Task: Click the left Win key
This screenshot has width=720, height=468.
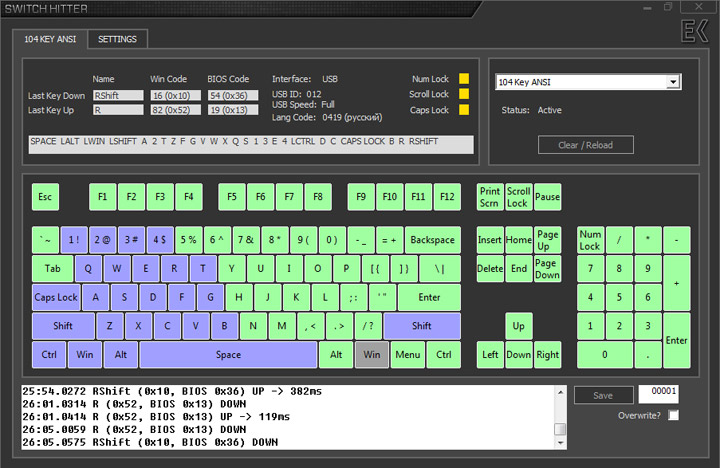Action: 84,355
